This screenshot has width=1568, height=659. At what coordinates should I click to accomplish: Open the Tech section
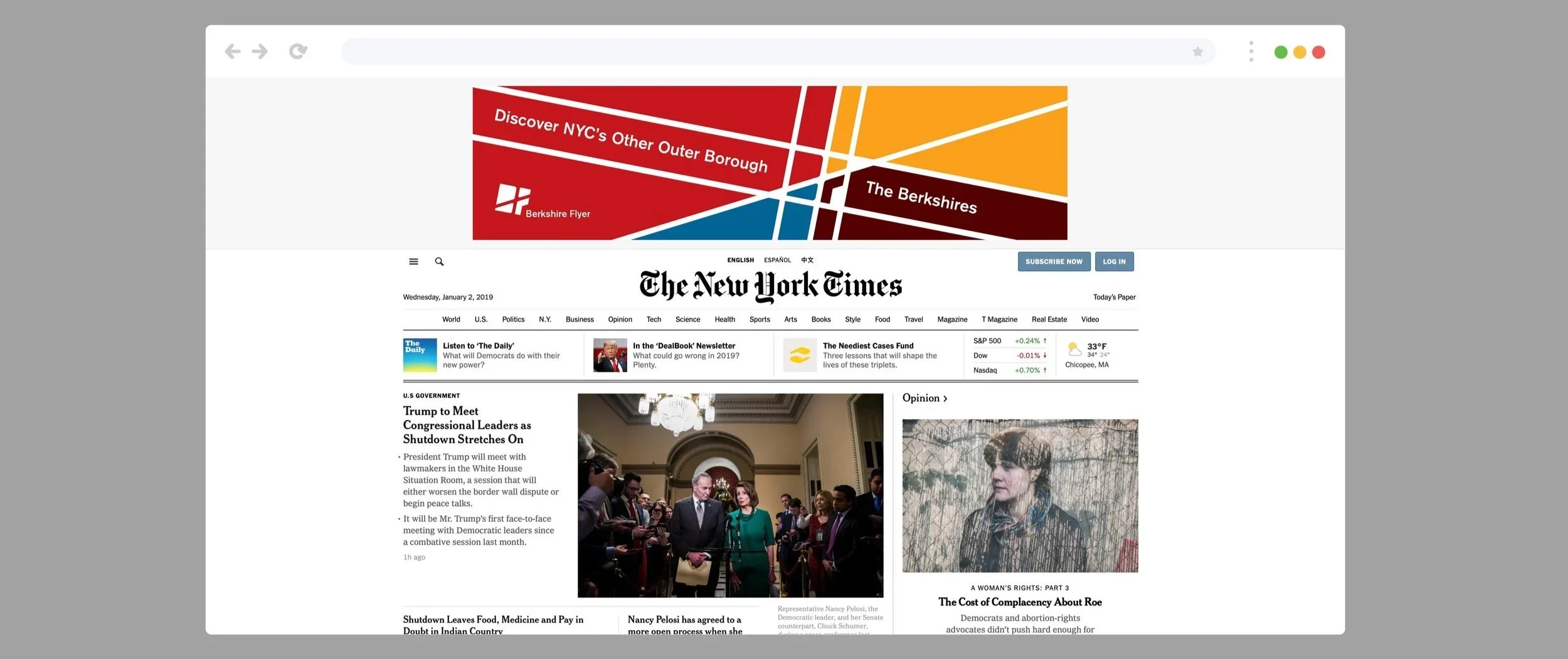point(654,319)
